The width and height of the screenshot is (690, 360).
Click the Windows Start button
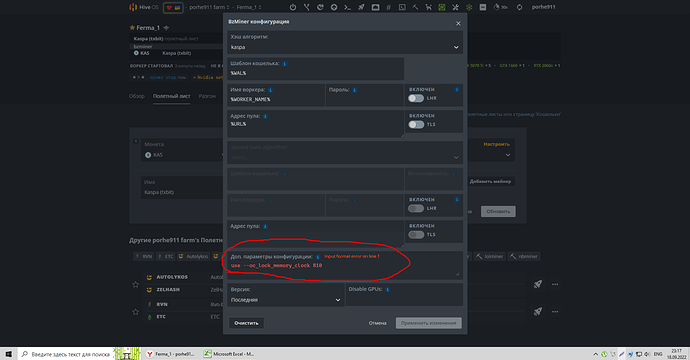pyautogui.click(x=8, y=354)
